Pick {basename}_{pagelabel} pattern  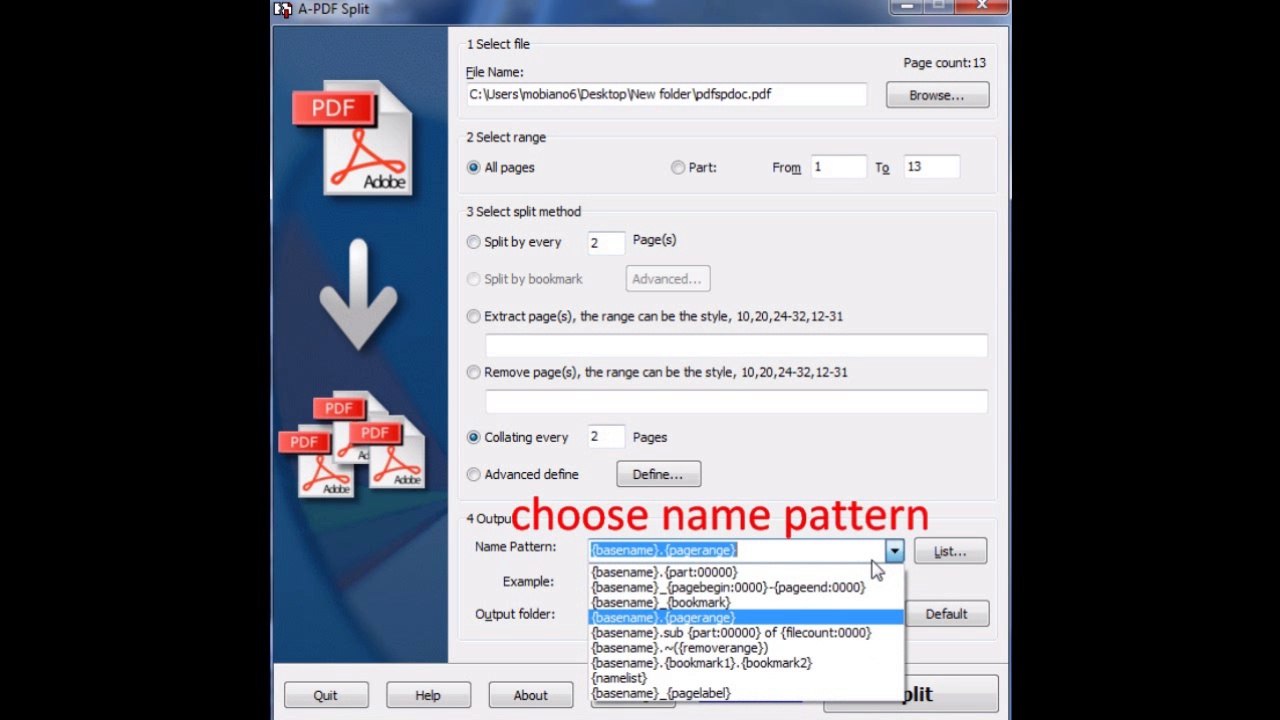(x=746, y=692)
